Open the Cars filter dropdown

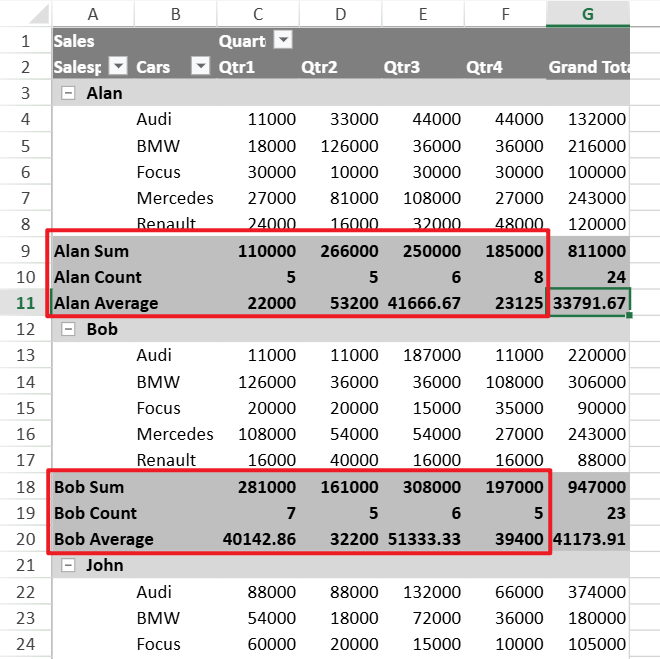(200, 66)
